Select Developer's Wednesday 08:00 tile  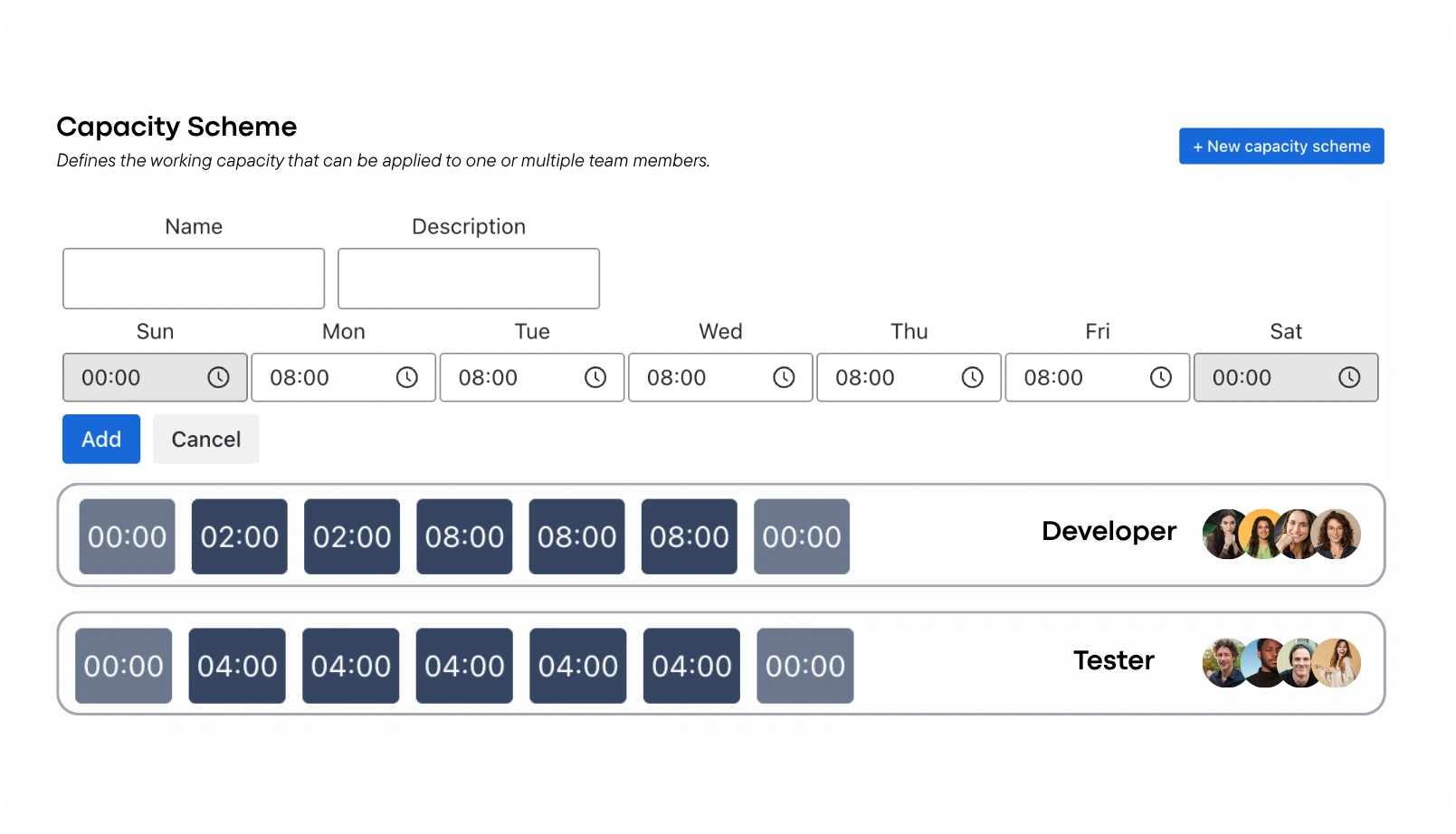click(x=464, y=536)
